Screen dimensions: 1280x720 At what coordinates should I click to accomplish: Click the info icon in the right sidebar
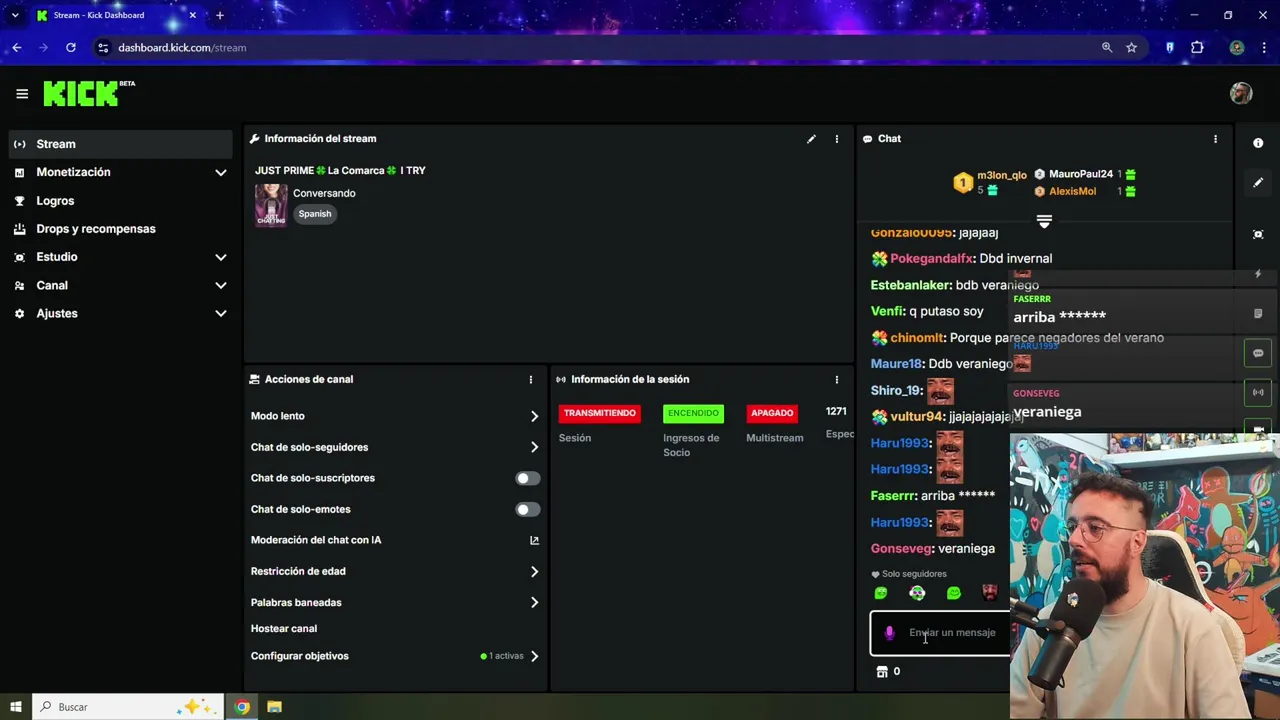tap(1258, 143)
